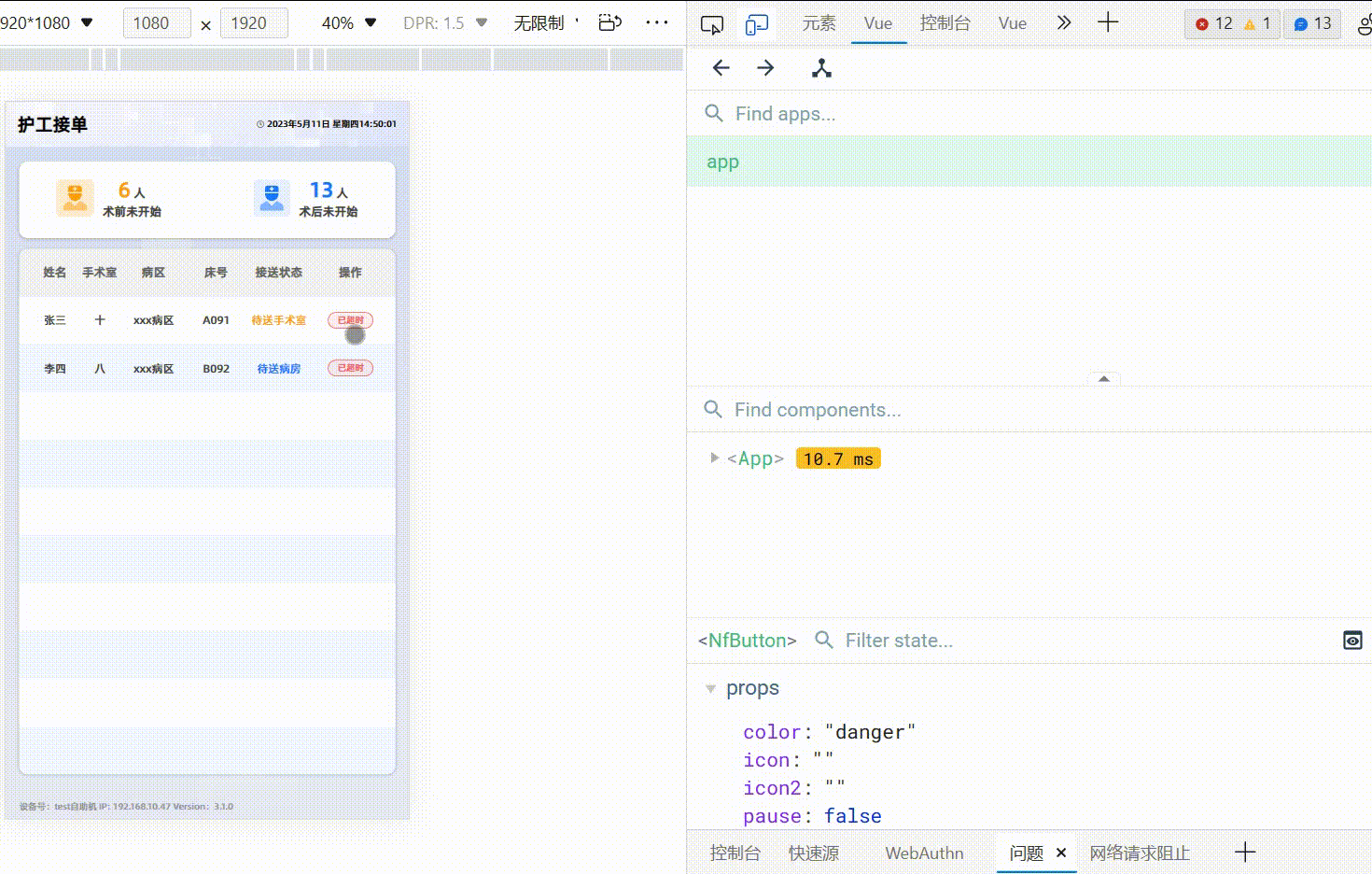The image size is (1372, 874).
Task: Open the WebAuthn bottom tab
Action: coord(924,853)
